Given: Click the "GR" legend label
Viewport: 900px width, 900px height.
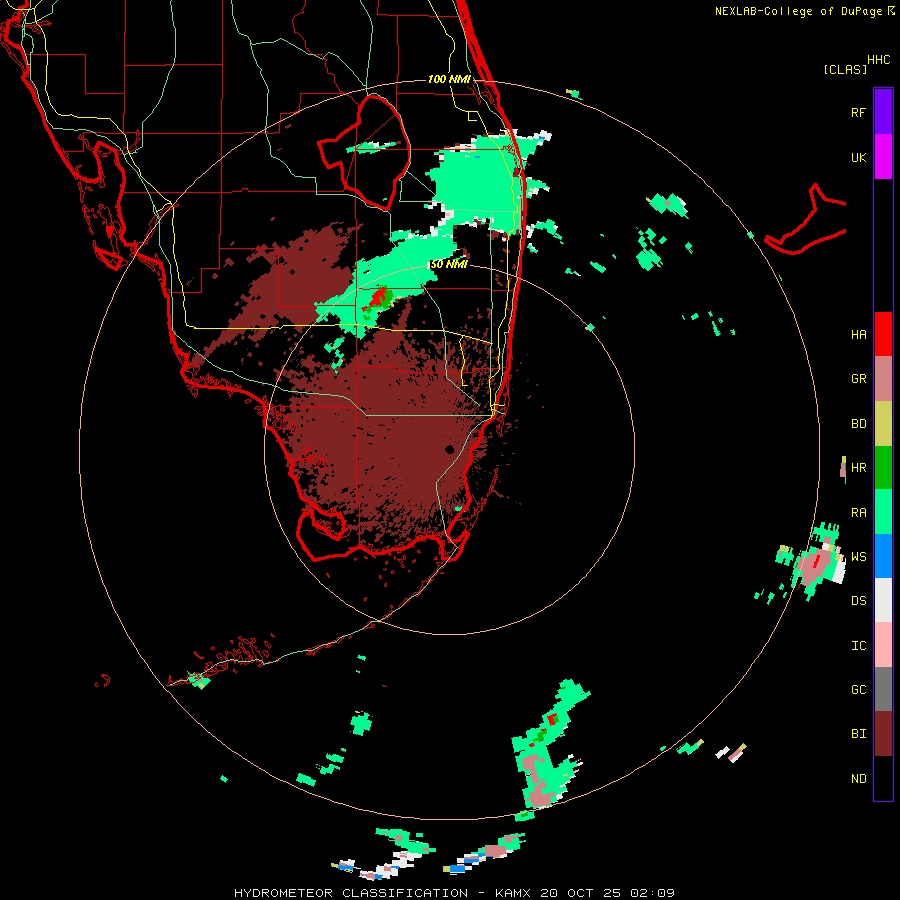Looking at the screenshot, I should coord(858,379).
